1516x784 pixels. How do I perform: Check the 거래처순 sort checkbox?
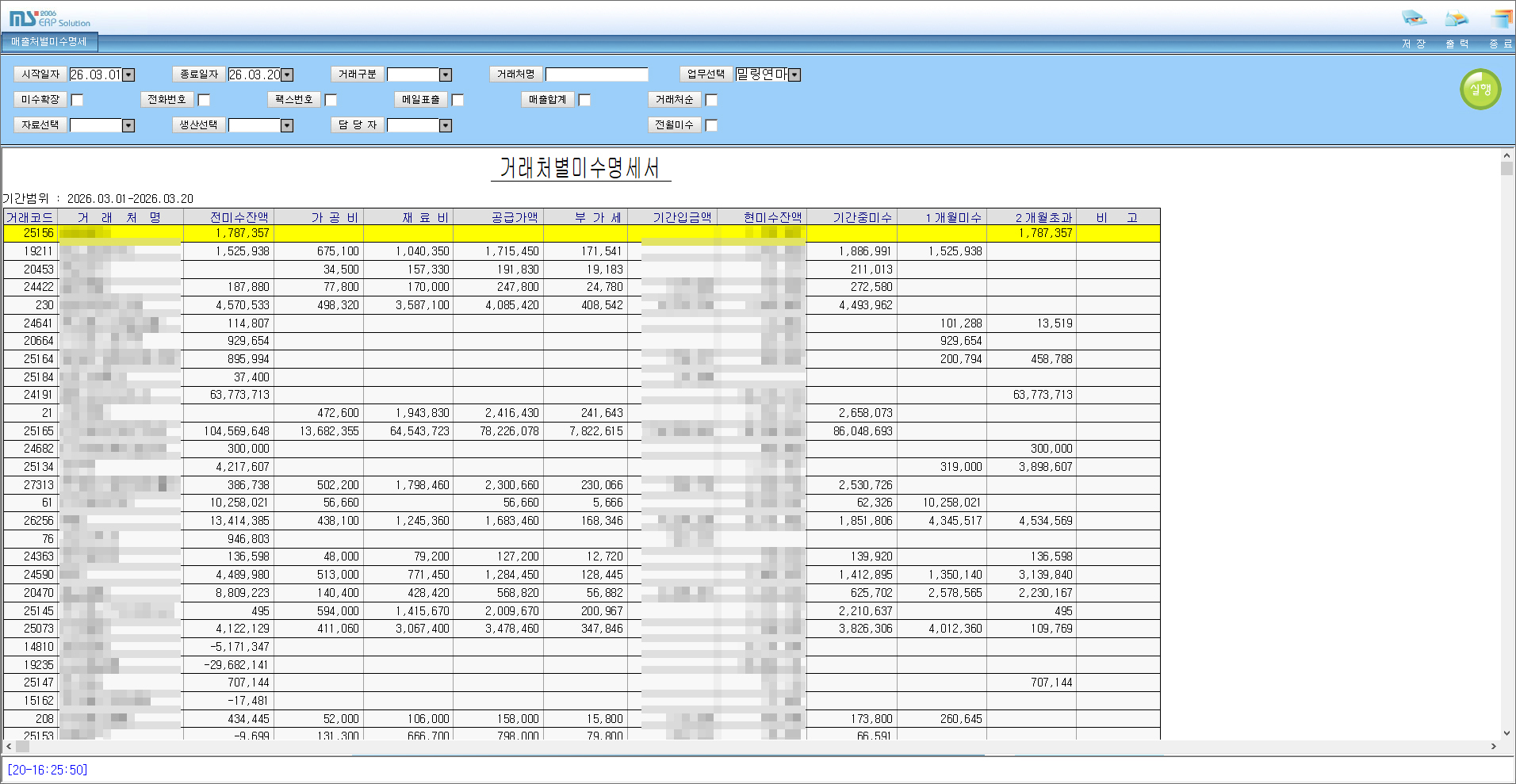(711, 100)
